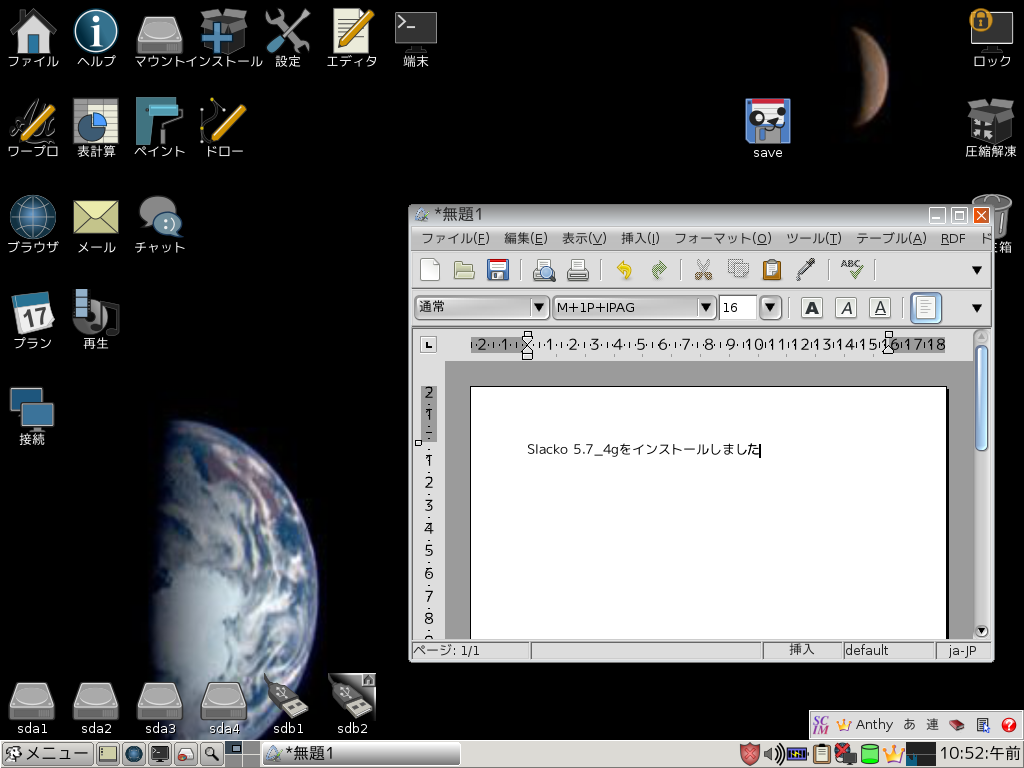Click the Copy toolbar icon
The width and height of the screenshot is (1024, 768).
[x=738, y=269]
